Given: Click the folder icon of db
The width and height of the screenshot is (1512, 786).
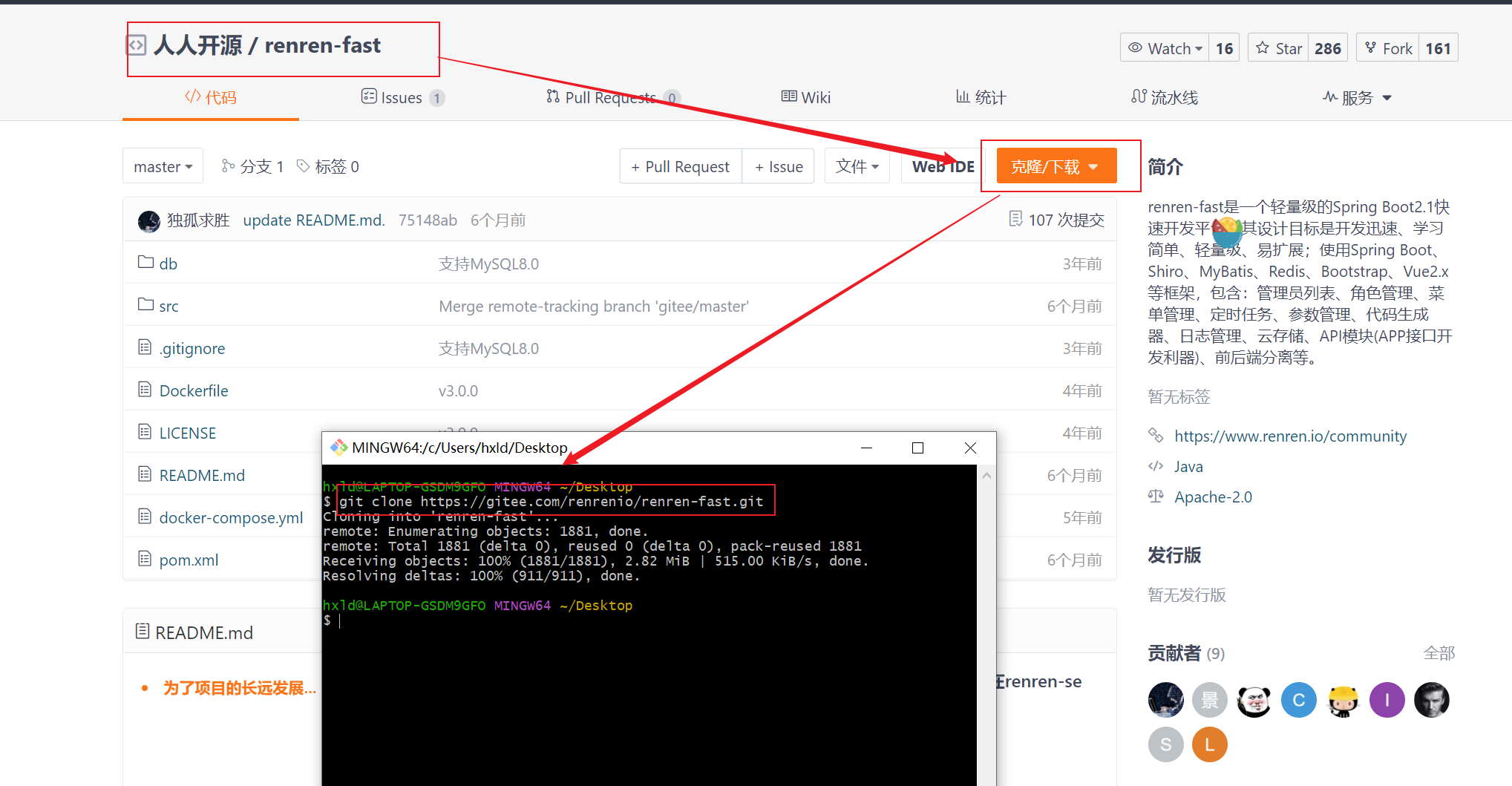Looking at the screenshot, I should [x=145, y=262].
